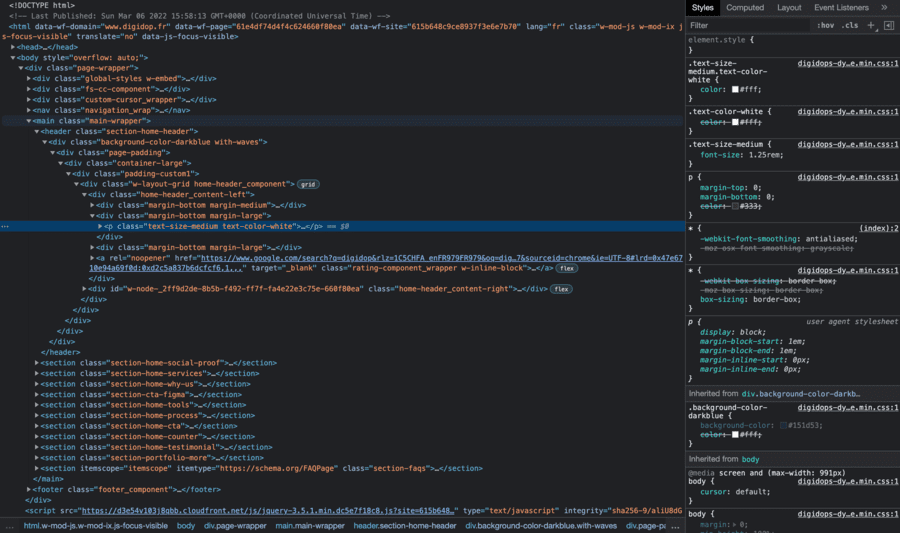Toggle the computed styles sidebar icon

pos(889,25)
